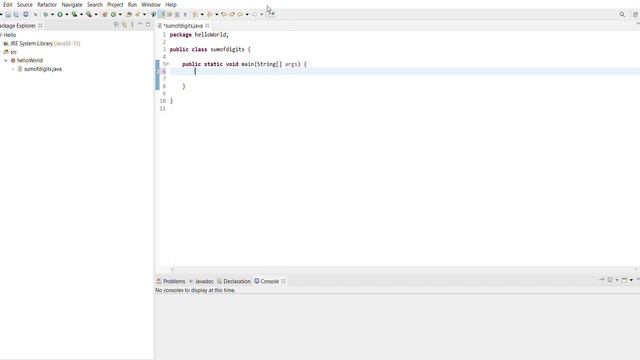Select the Hello project in tree
This screenshot has height=360, width=640.
coord(9,35)
